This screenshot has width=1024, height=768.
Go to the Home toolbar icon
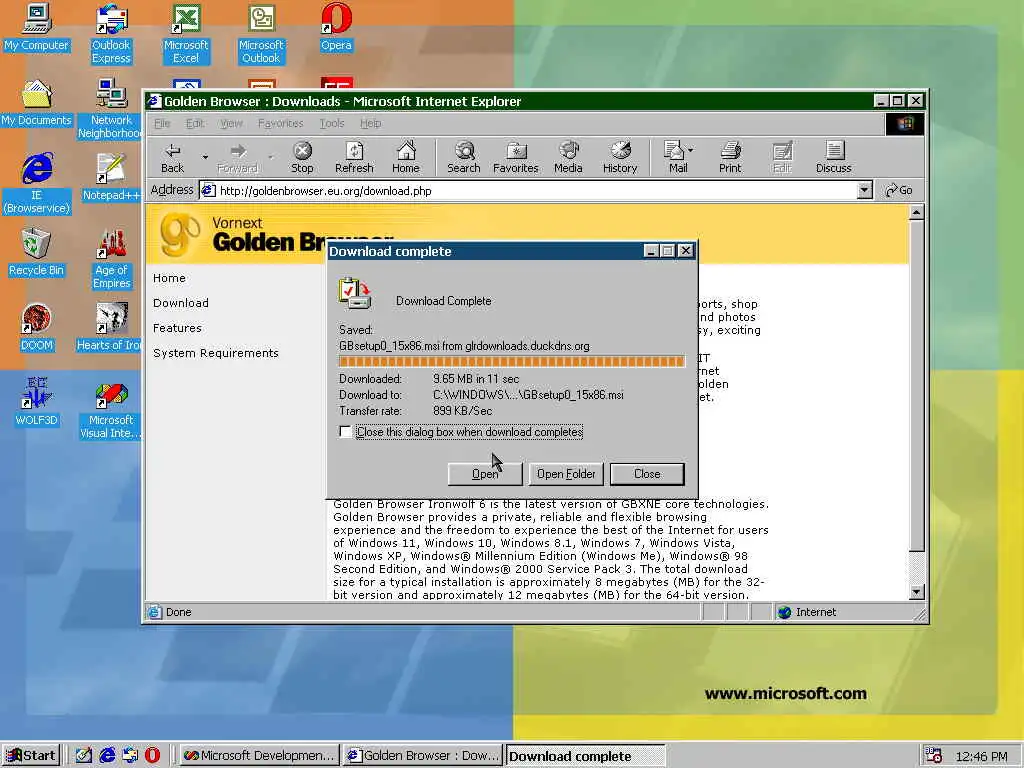point(406,158)
